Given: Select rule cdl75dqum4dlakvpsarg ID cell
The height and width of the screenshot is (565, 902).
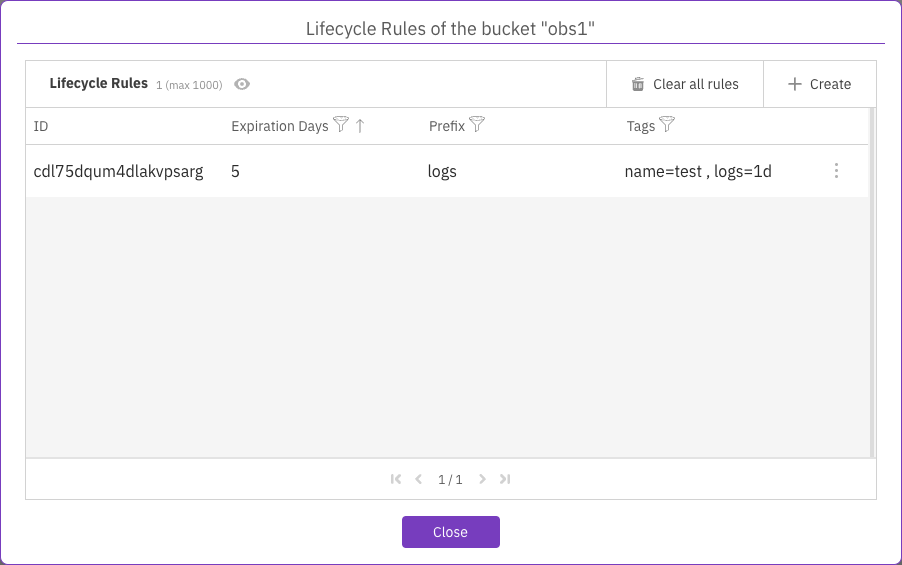Looking at the screenshot, I should coord(118,171).
